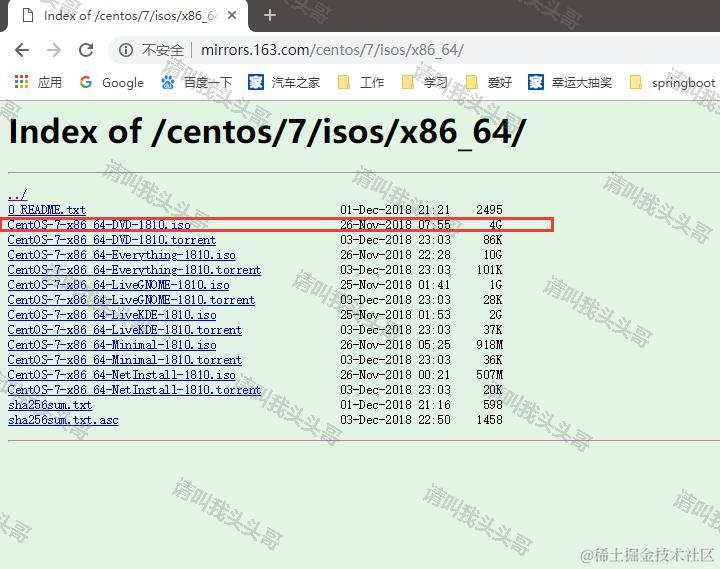Open a new tab with the plus button

(x=270, y=16)
